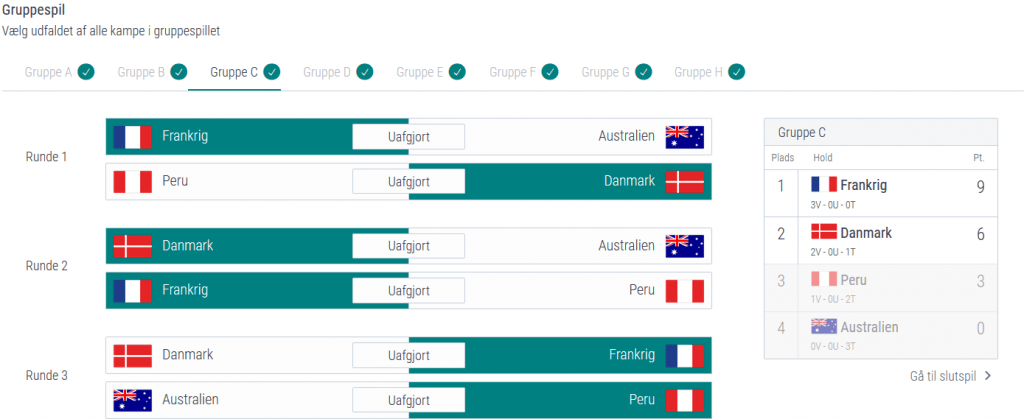Click the checkmark icon beside Gruppe A
The image size is (1024, 419).
87,72
